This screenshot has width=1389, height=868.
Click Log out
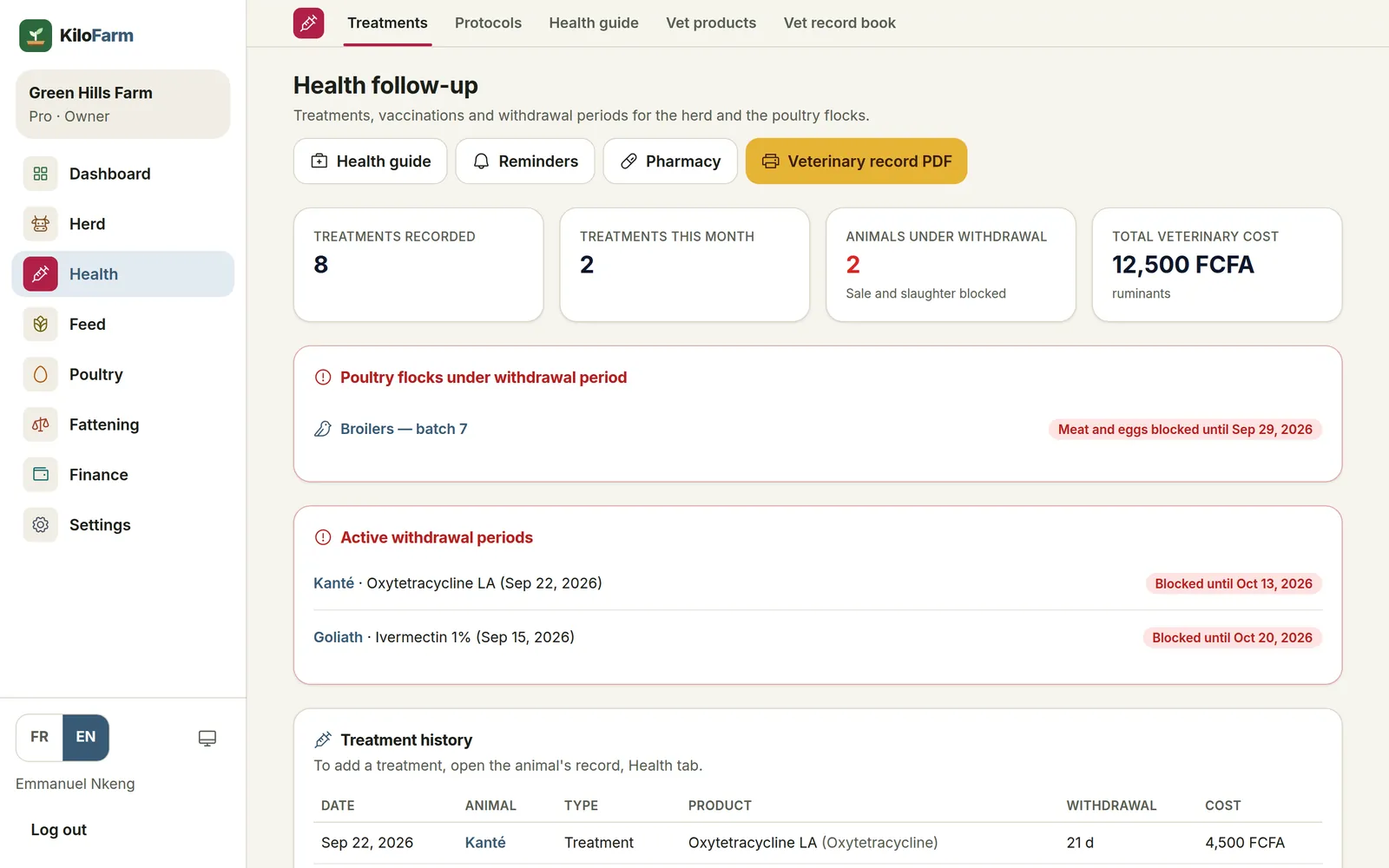(59, 830)
